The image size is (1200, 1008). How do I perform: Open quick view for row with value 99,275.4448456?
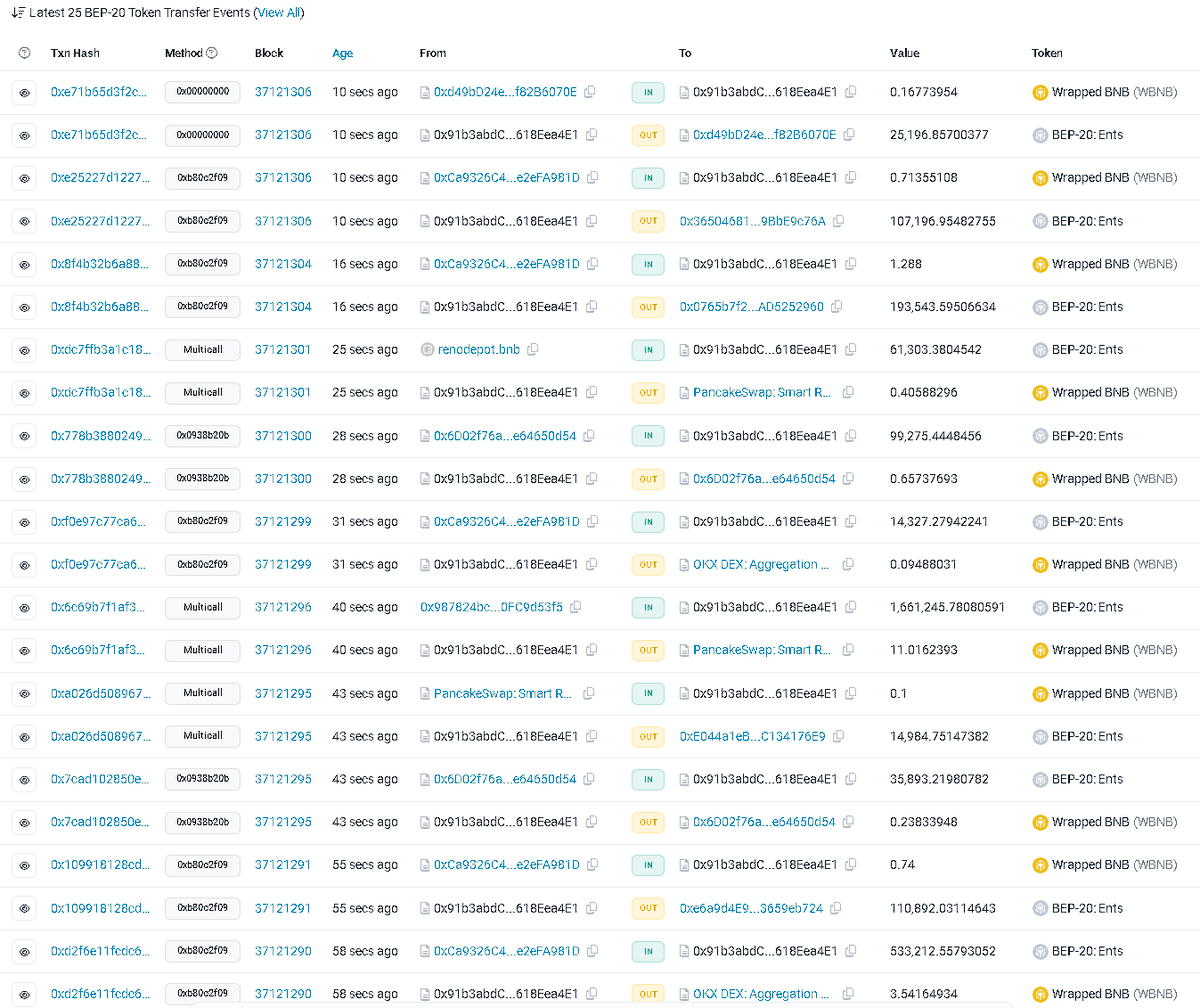pos(24,436)
